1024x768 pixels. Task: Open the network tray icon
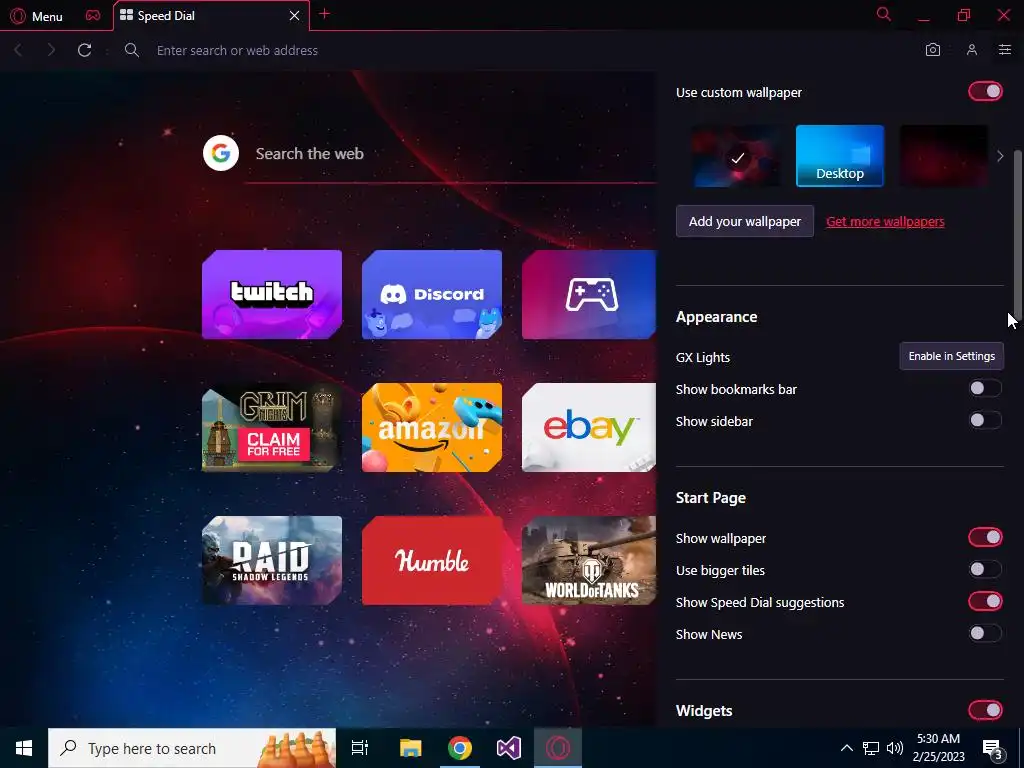(x=871, y=748)
